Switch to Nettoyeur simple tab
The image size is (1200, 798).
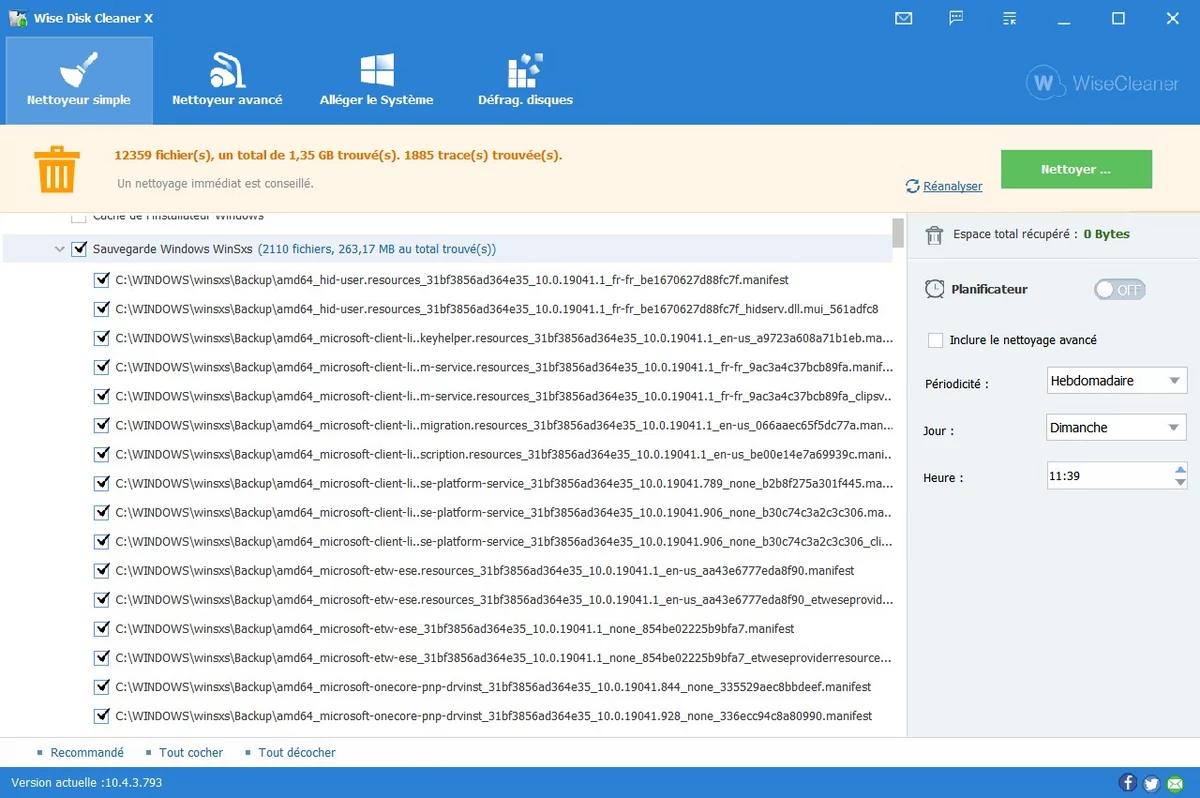(x=79, y=80)
